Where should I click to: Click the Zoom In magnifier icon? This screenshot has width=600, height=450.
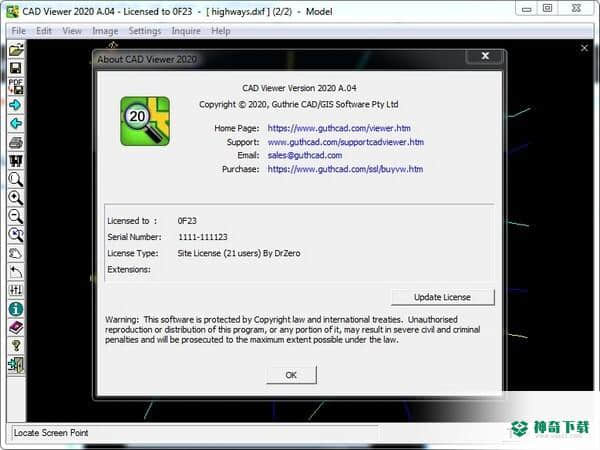coord(16,198)
